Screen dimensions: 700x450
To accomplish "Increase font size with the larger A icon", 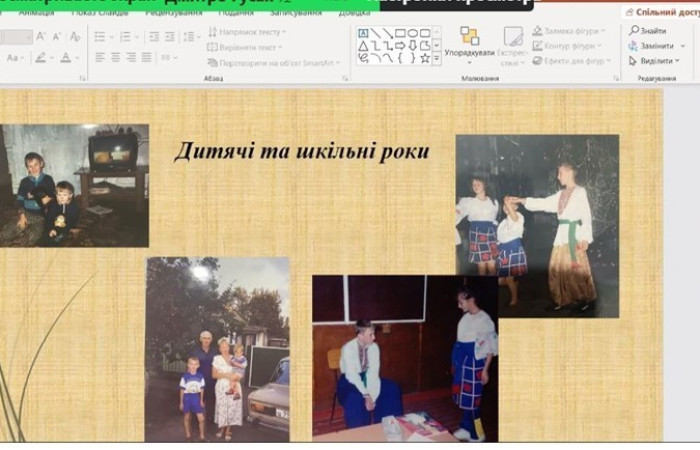I will click(41, 36).
